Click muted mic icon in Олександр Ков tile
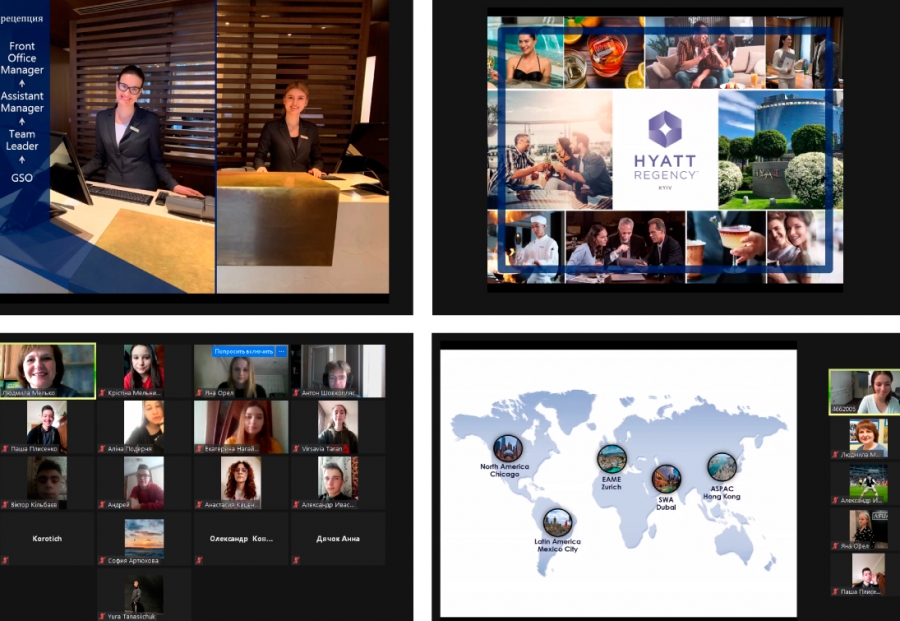Image resolution: width=900 pixels, height=621 pixels. [x=199, y=560]
